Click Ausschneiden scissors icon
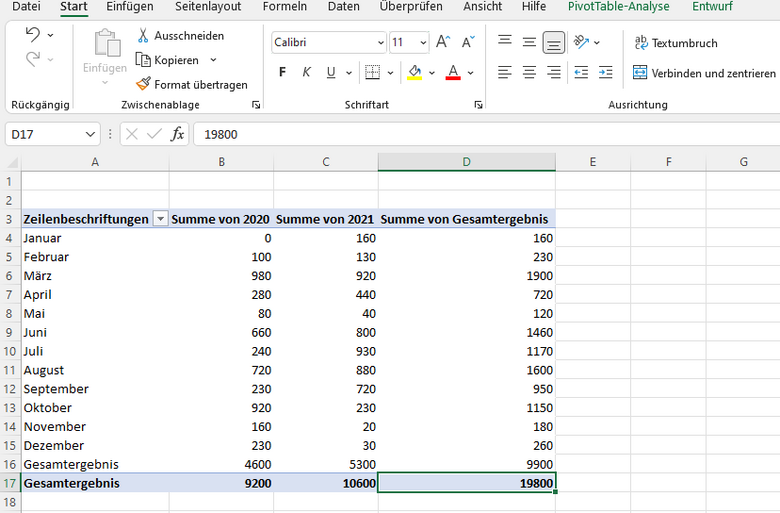Viewport: 780px width, 513px height. [144, 36]
